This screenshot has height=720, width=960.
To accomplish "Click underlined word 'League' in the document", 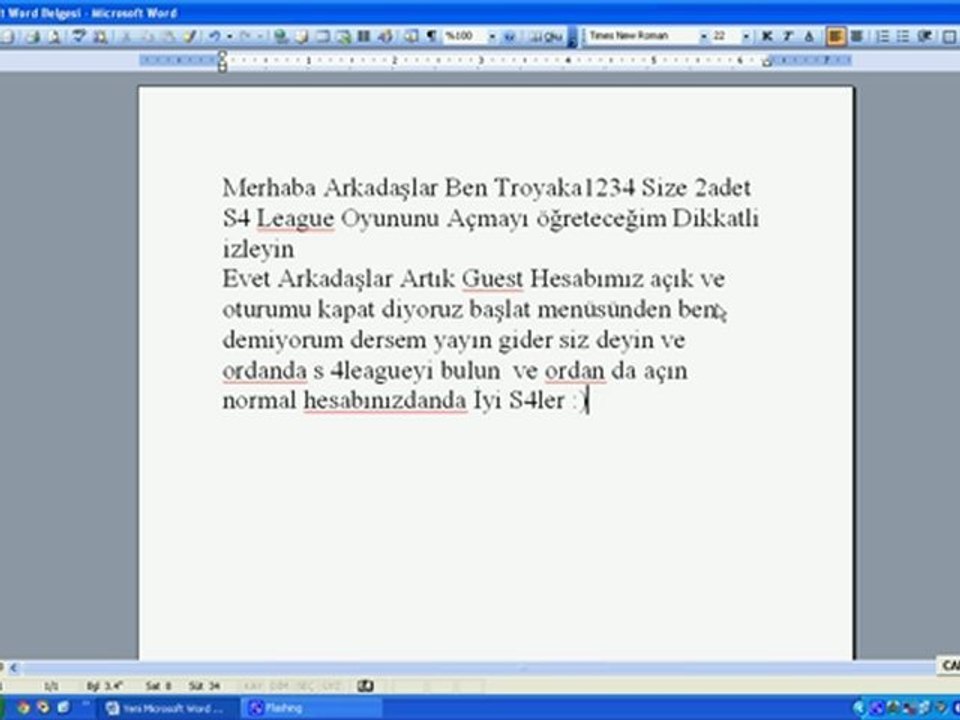I will (x=295, y=219).
